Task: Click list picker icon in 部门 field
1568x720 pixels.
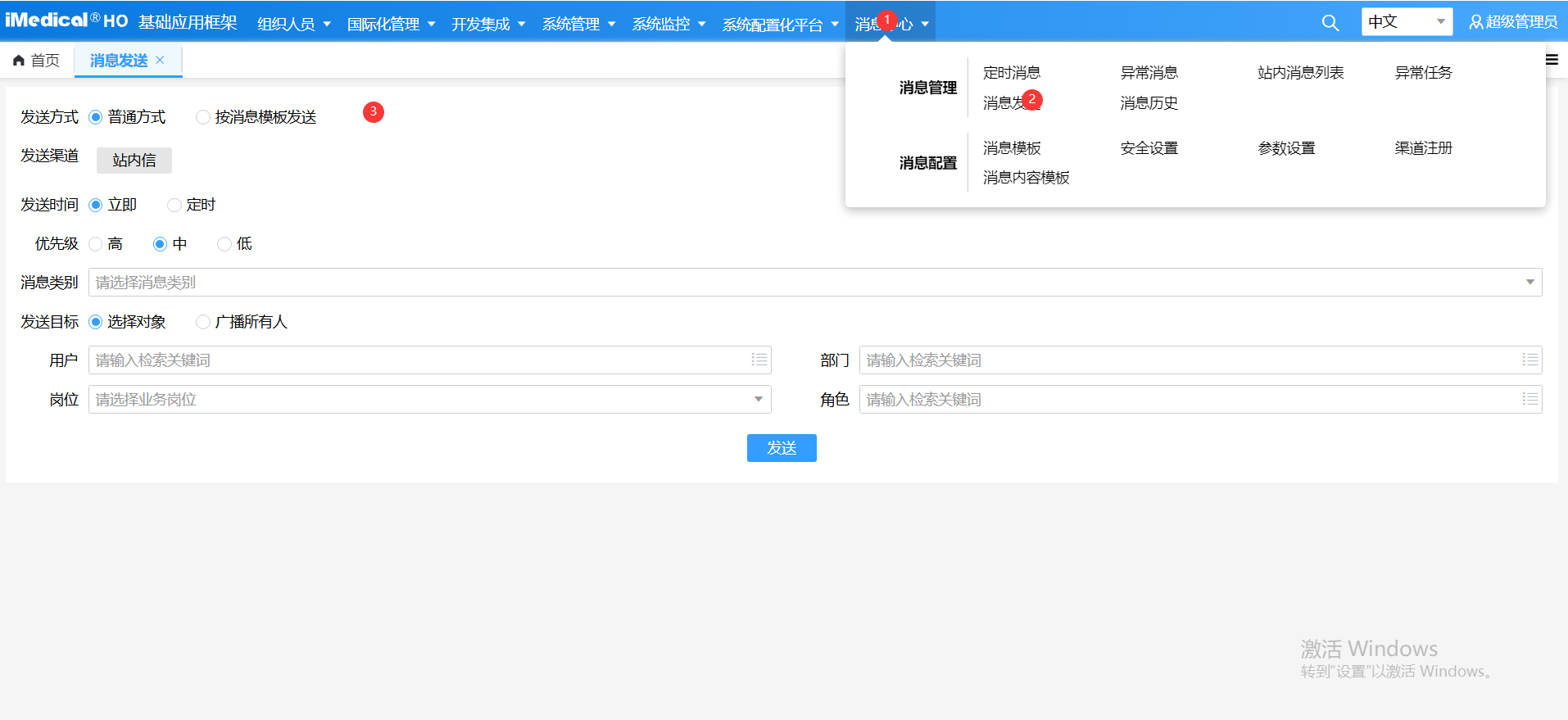Action: pos(1529,360)
